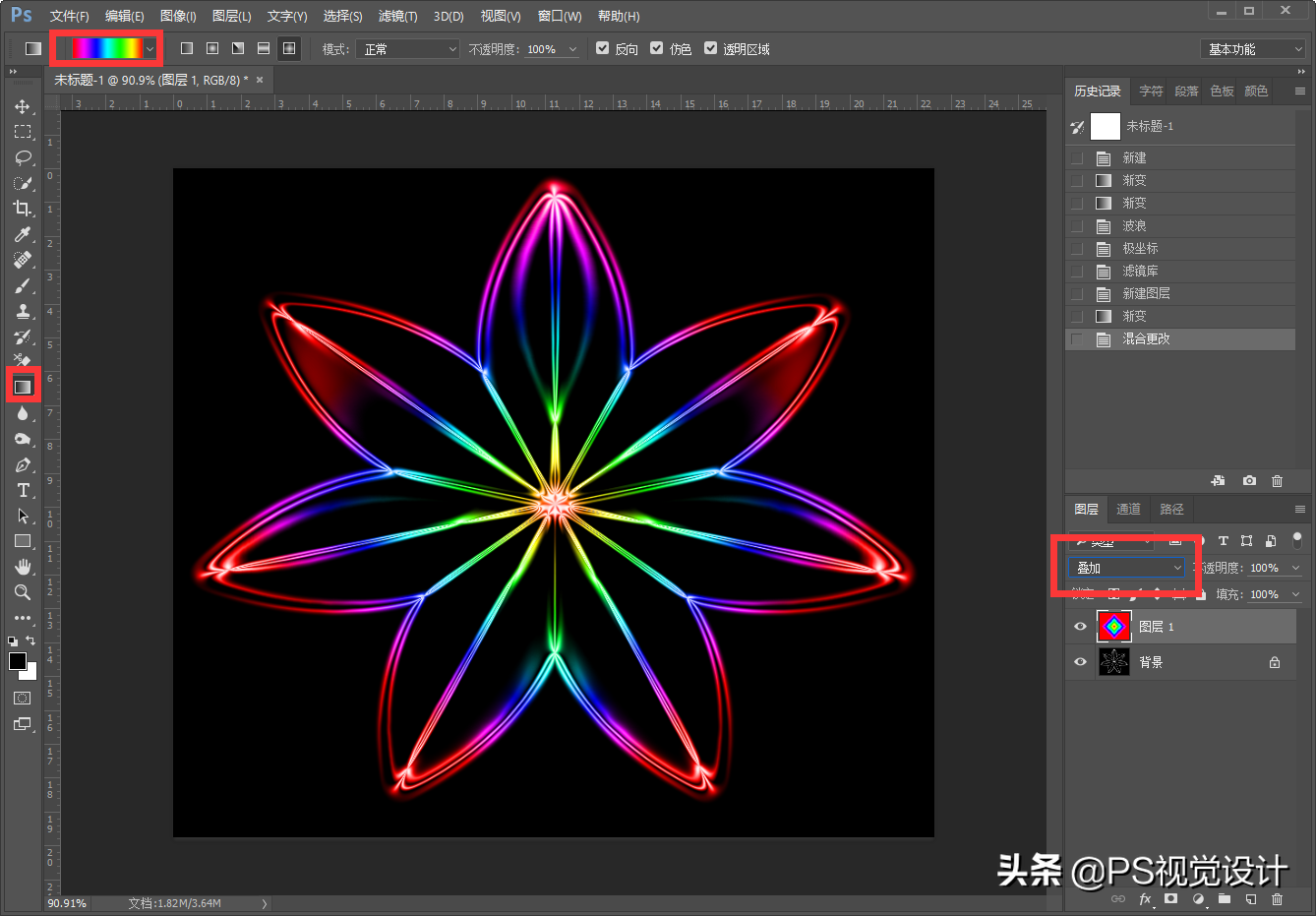
Task: Open the gradient picker dropdown arrow
Action: [150, 48]
